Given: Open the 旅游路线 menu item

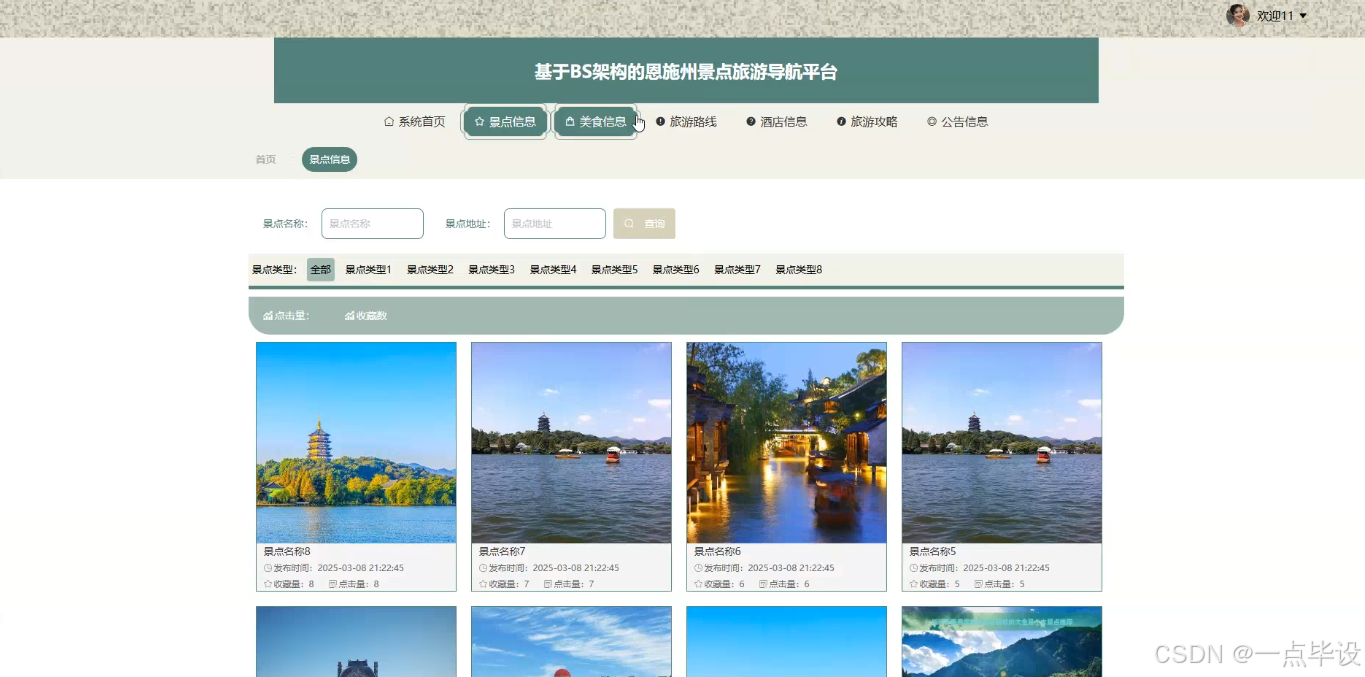Looking at the screenshot, I should (x=686, y=122).
